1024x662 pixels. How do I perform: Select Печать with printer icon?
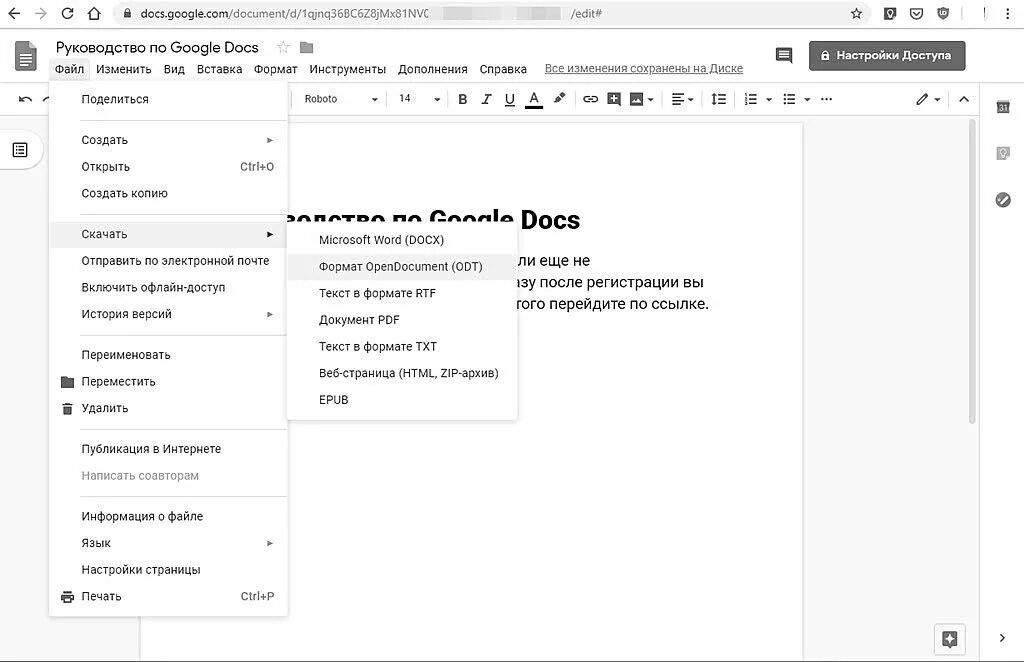(x=168, y=597)
